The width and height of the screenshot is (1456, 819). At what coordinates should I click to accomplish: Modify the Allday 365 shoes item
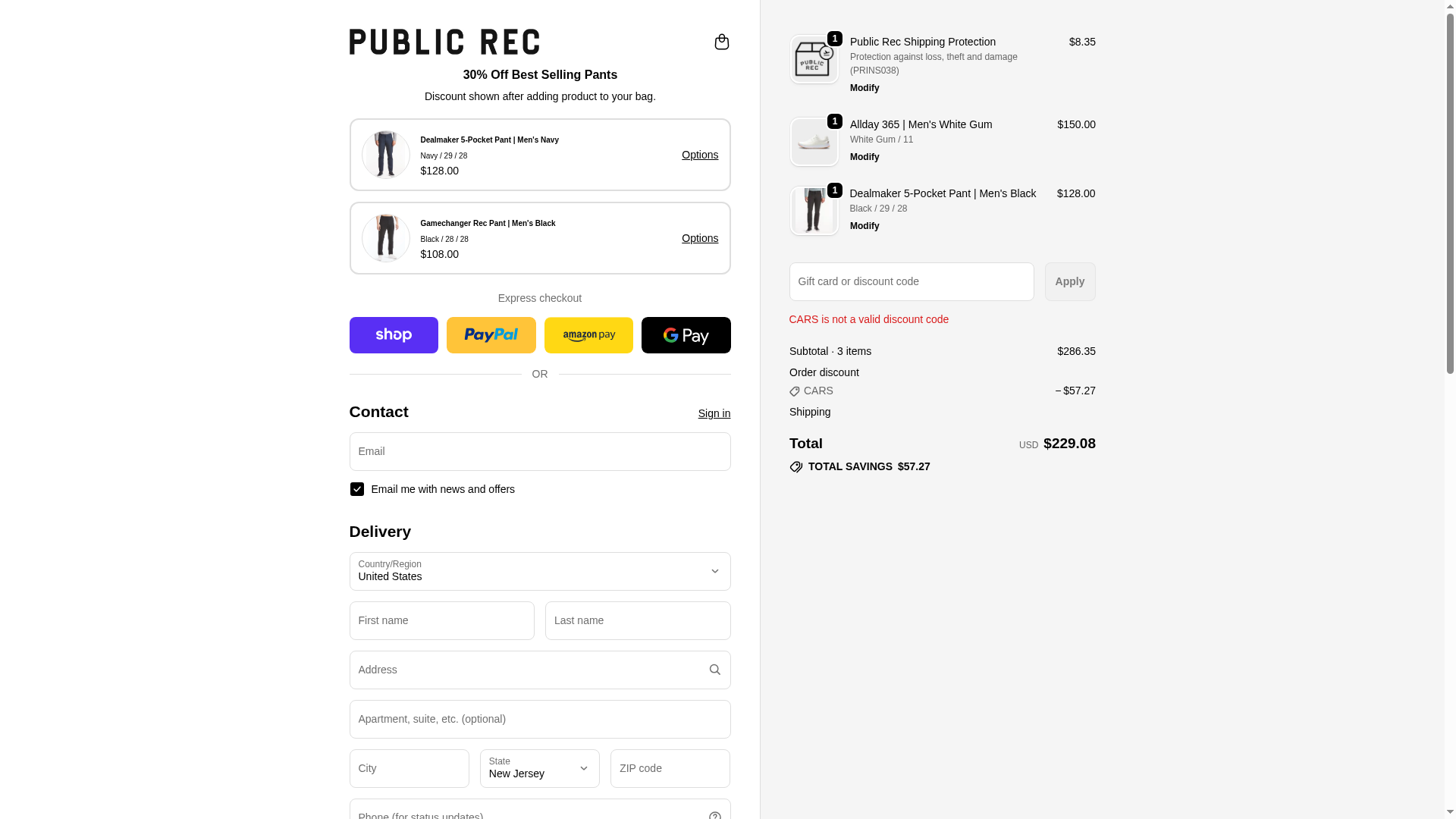pyautogui.click(x=864, y=157)
